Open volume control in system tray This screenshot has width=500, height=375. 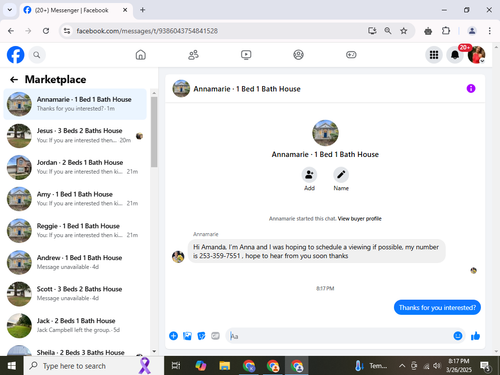(437, 366)
